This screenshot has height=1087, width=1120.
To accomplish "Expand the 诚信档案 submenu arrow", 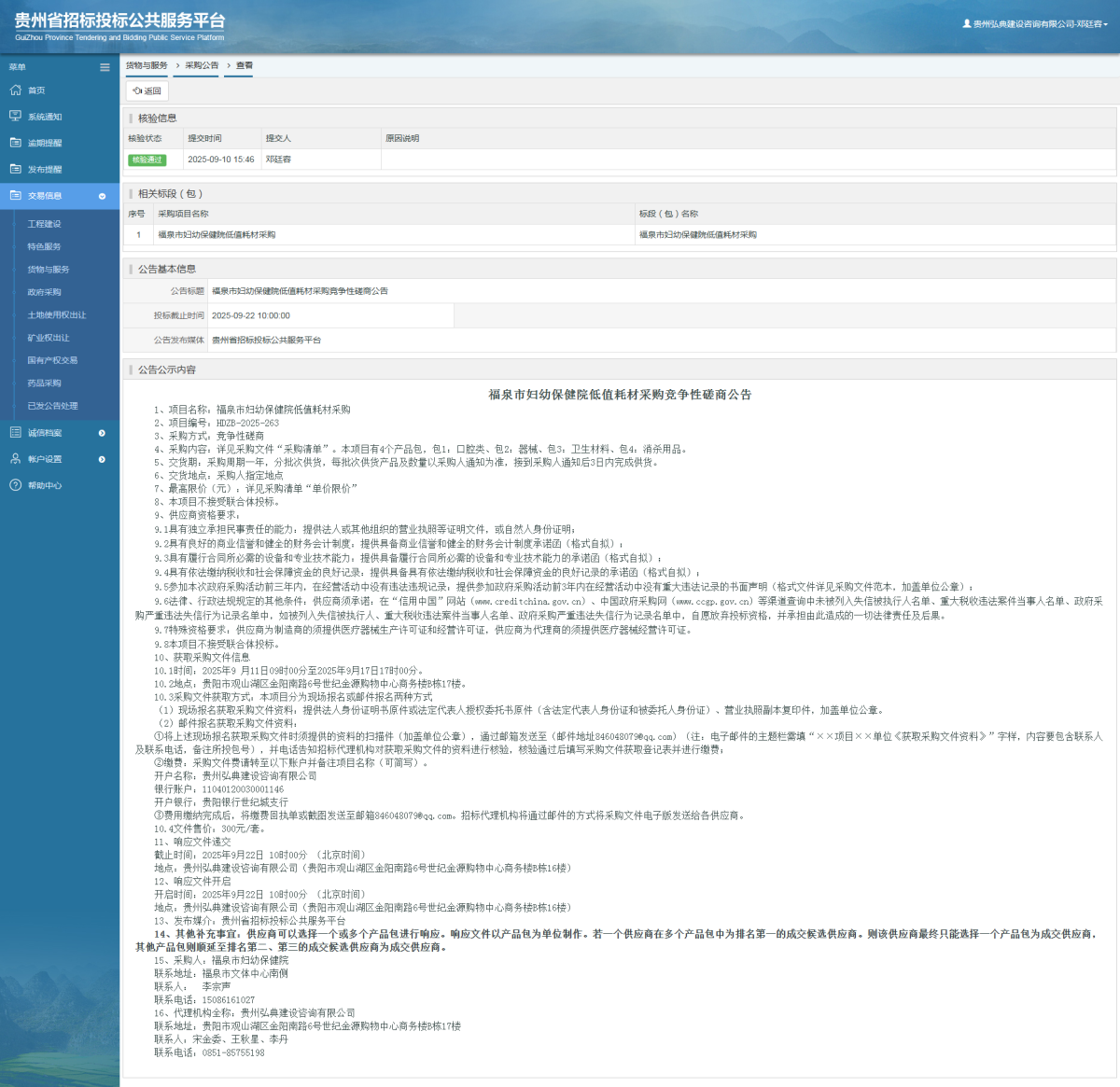I will [102, 433].
